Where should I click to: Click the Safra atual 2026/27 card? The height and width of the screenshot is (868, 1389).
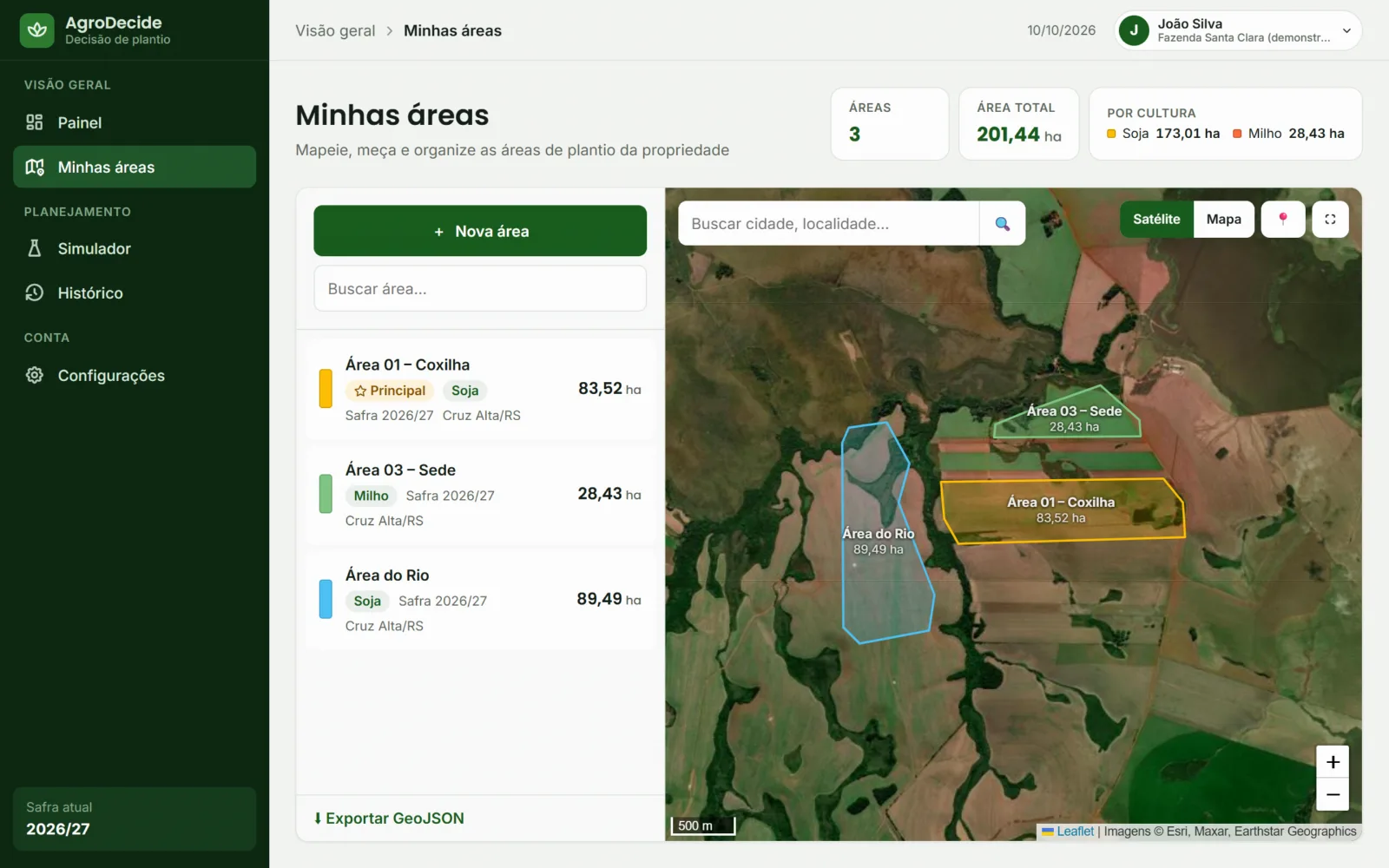tap(135, 819)
